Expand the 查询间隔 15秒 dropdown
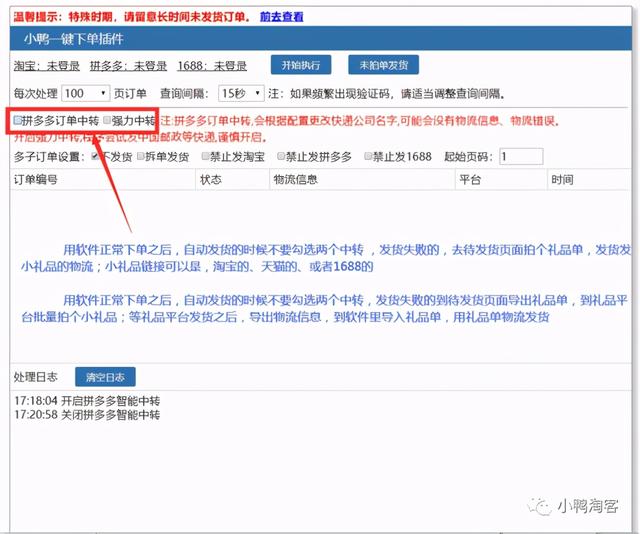 [x=240, y=93]
